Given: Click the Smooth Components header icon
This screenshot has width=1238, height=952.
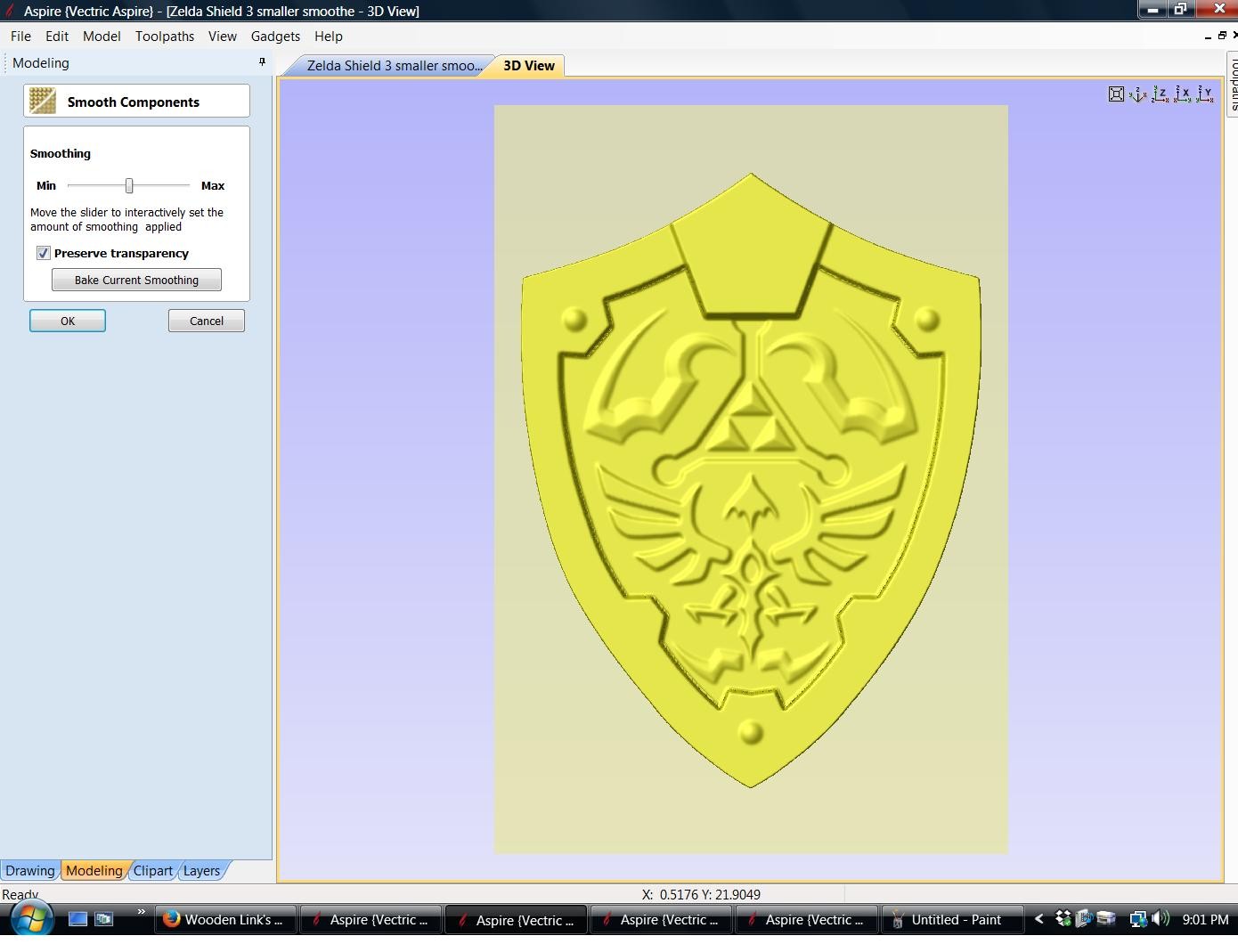Looking at the screenshot, I should click(x=42, y=101).
